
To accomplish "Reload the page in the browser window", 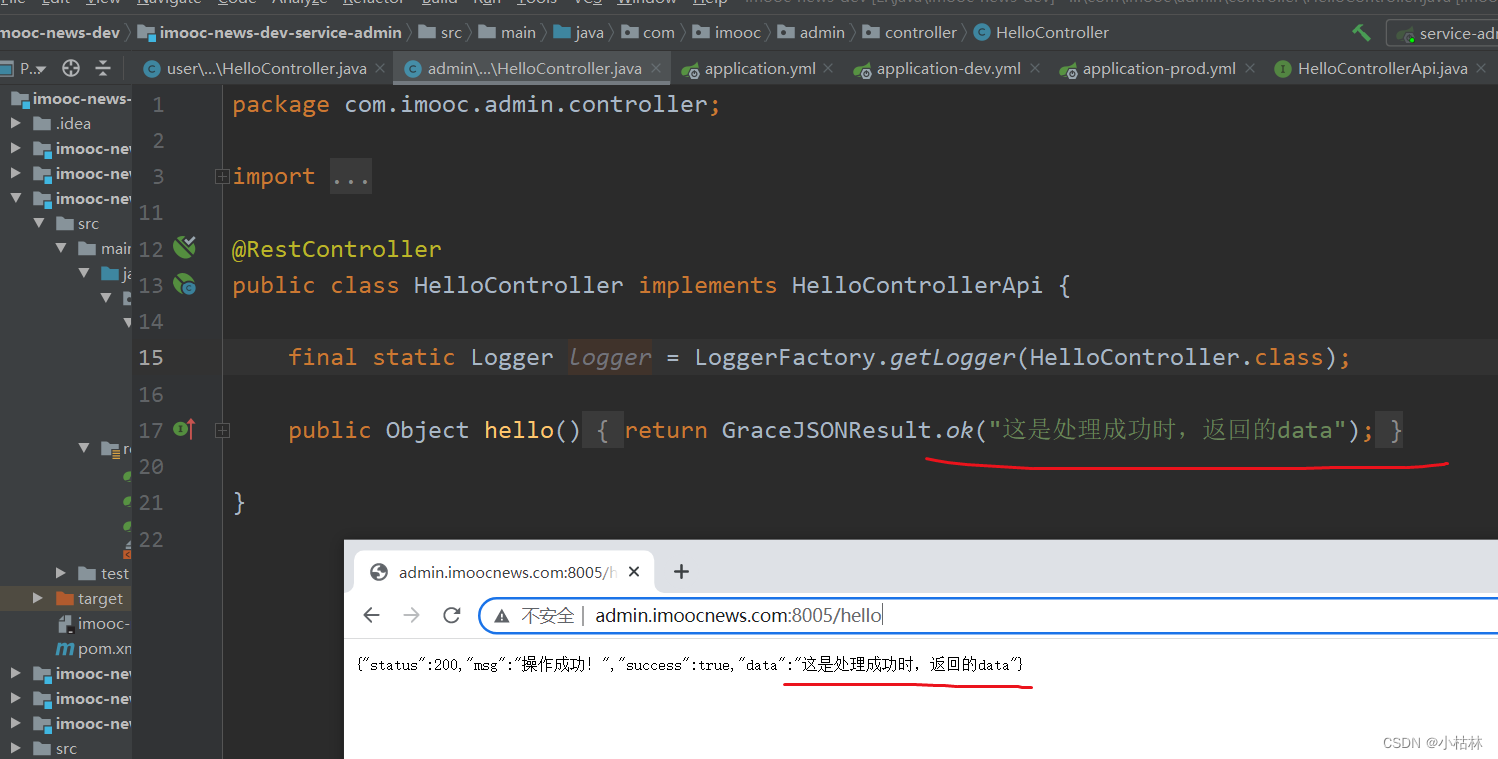I will pyautogui.click(x=452, y=615).
